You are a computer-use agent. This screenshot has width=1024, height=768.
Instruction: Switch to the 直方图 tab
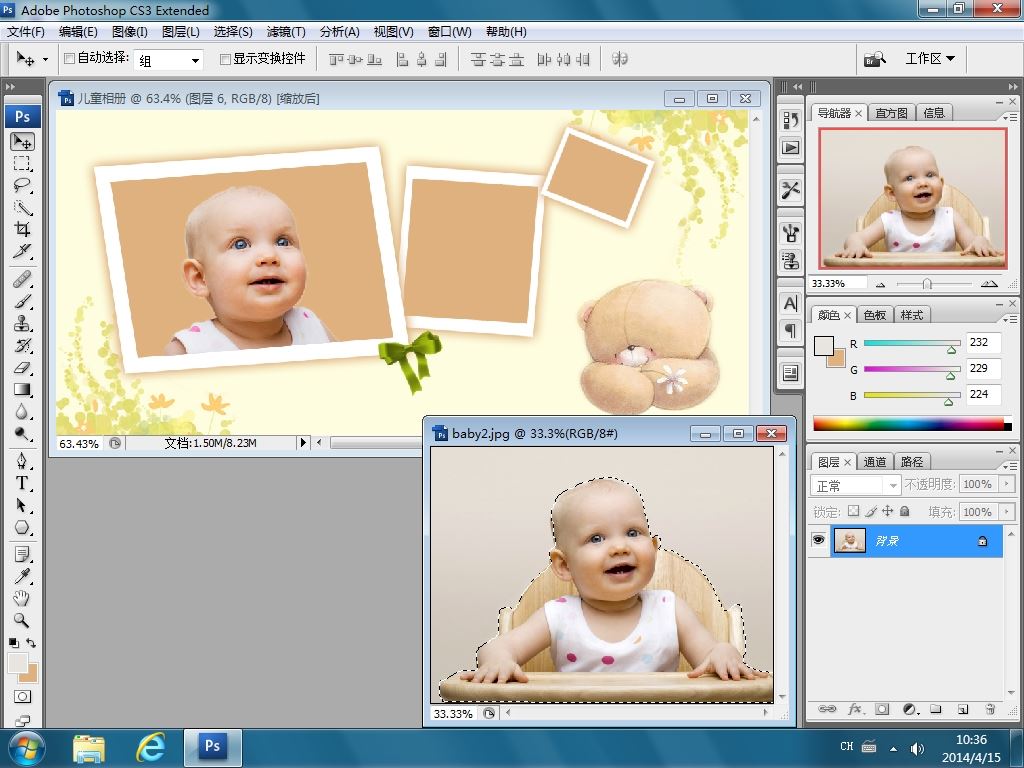tap(891, 113)
